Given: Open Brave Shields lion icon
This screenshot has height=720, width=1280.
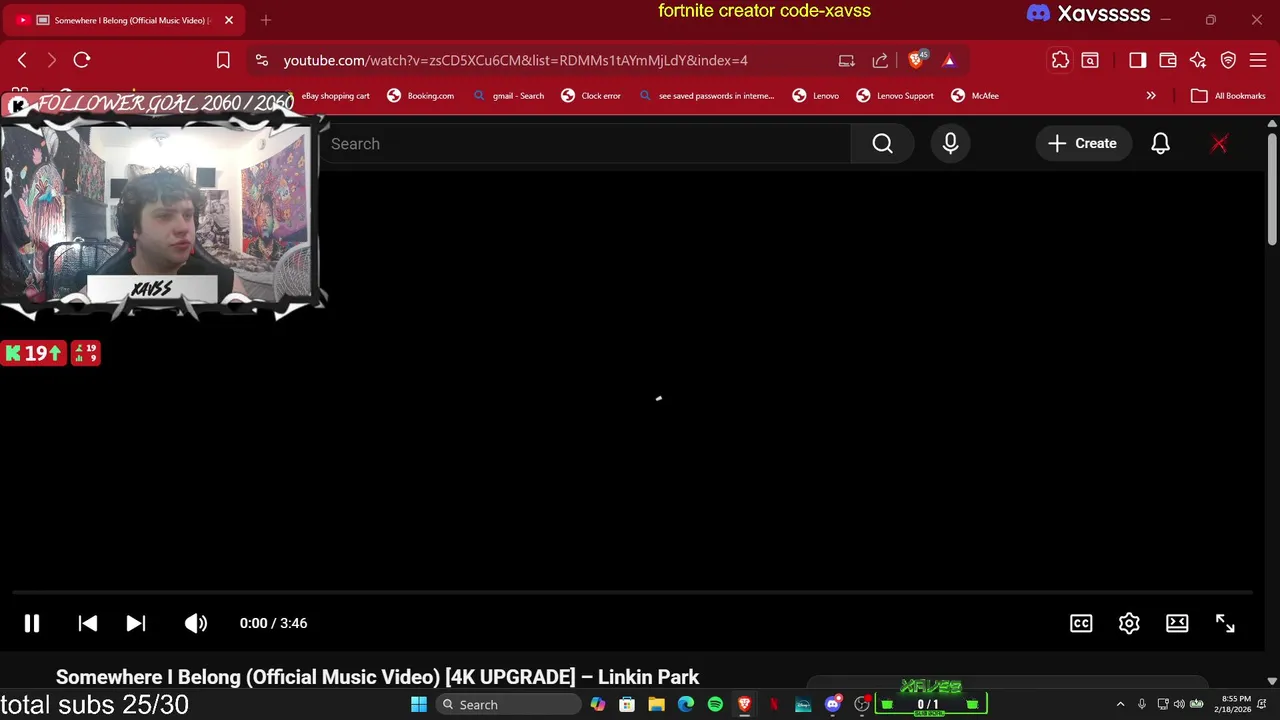Looking at the screenshot, I should coord(916,60).
